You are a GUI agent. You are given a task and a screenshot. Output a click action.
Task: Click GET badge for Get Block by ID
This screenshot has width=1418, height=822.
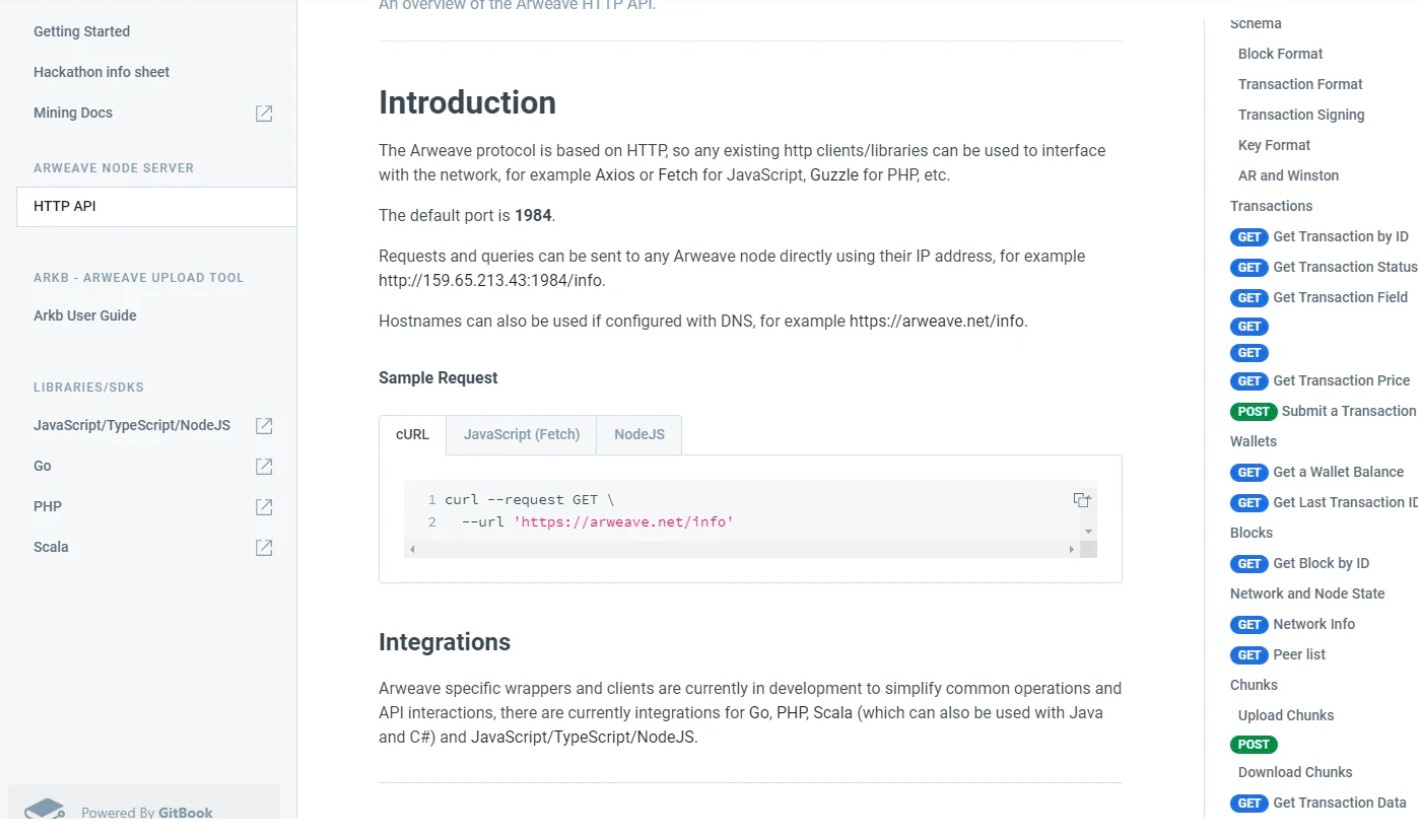pyautogui.click(x=1249, y=564)
